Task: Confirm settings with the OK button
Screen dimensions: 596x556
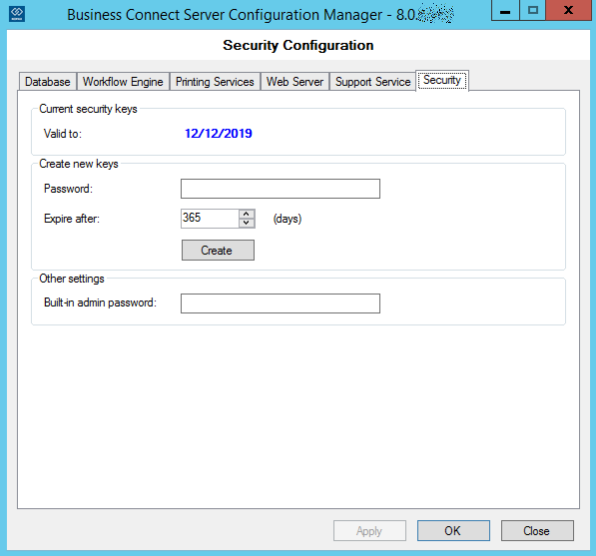Action: pos(453,531)
